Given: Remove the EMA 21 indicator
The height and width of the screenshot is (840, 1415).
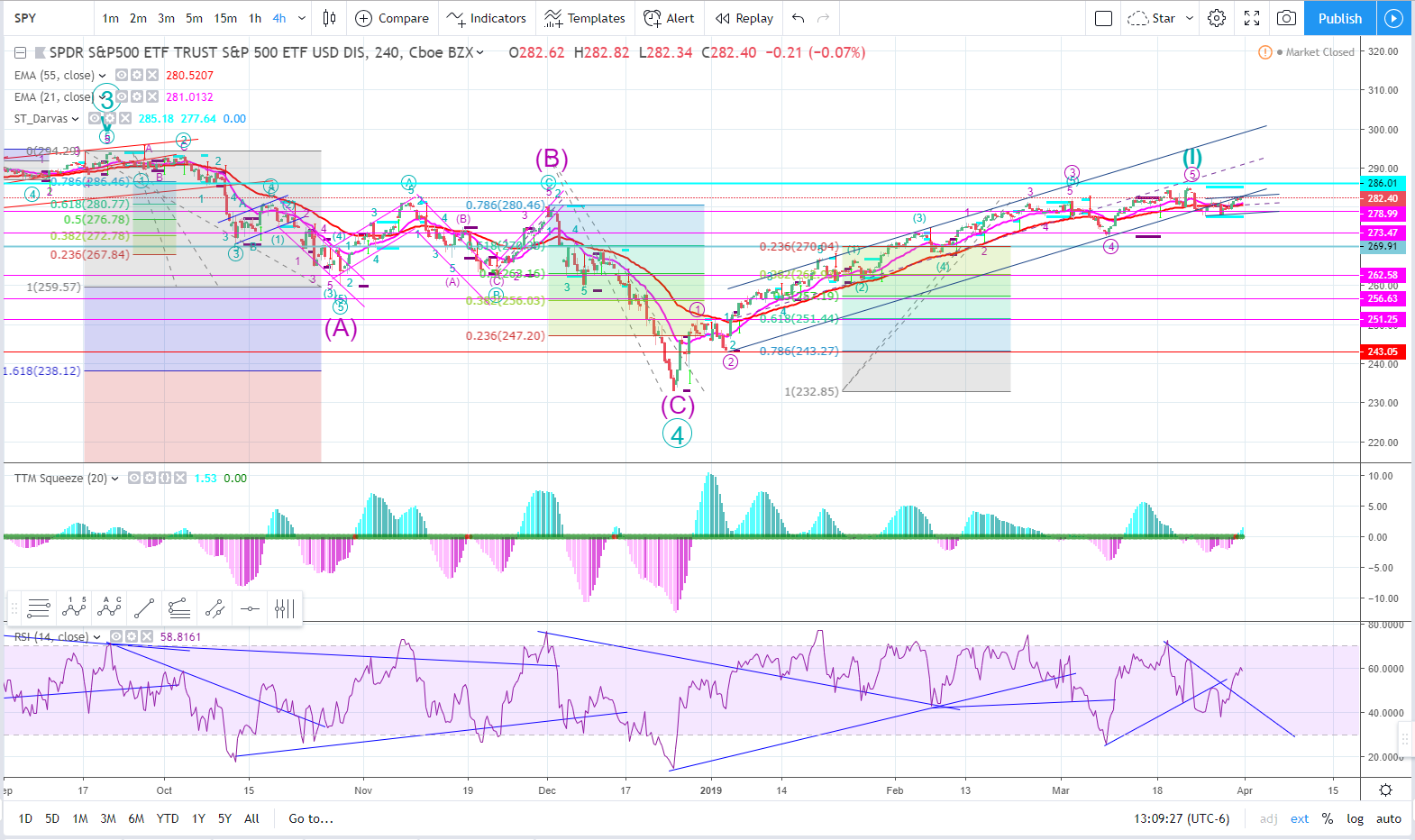Looking at the screenshot, I should click(x=152, y=96).
